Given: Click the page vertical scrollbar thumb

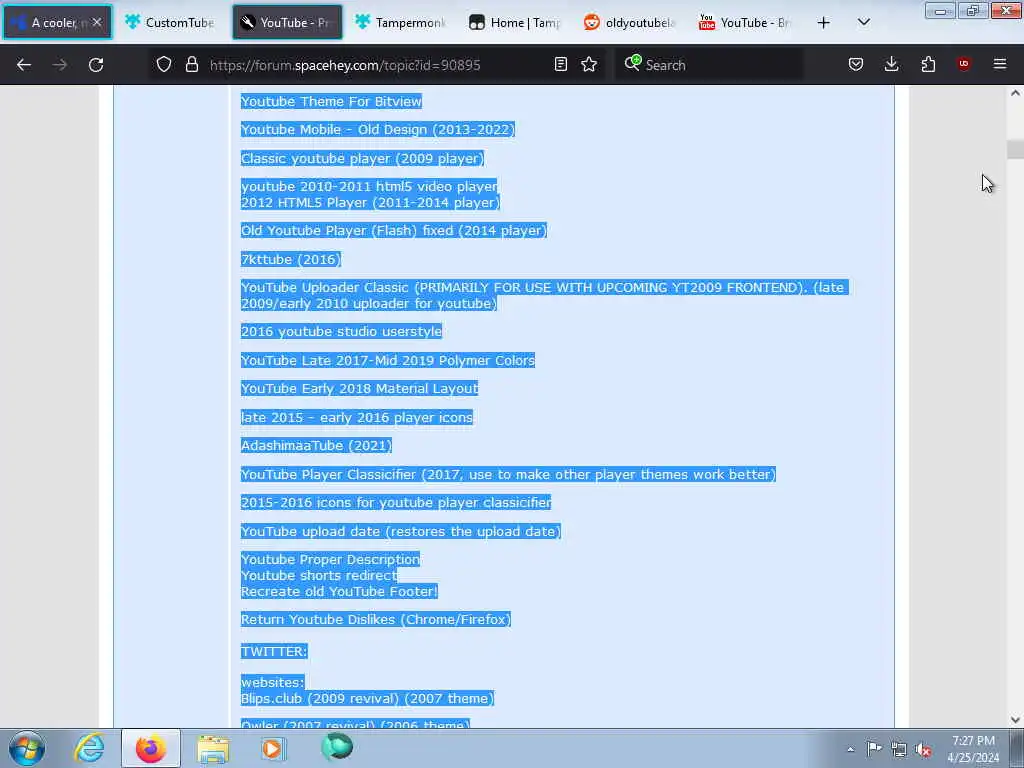Looking at the screenshot, I should point(1015,150).
